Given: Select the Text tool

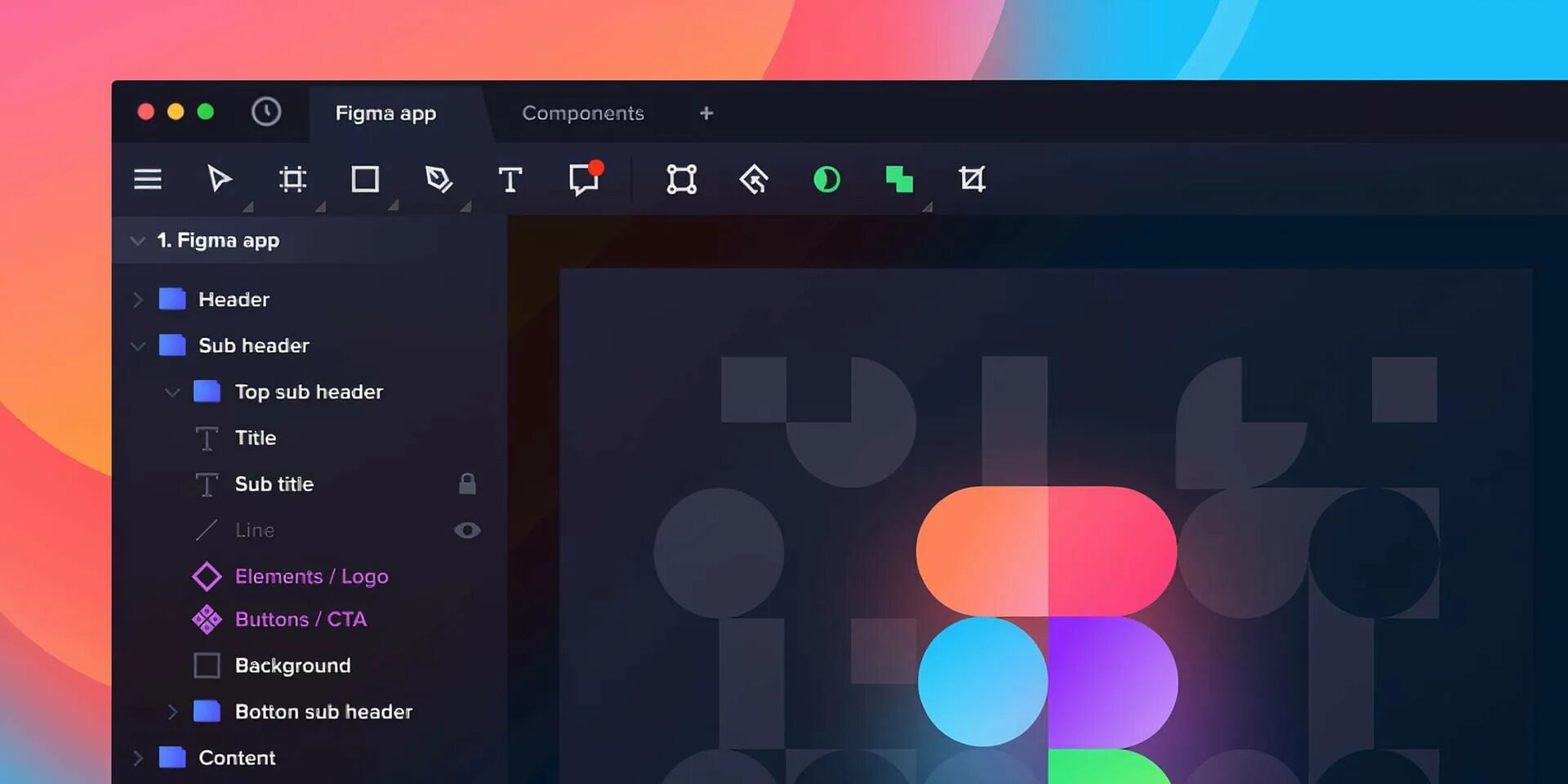Looking at the screenshot, I should (x=510, y=179).
